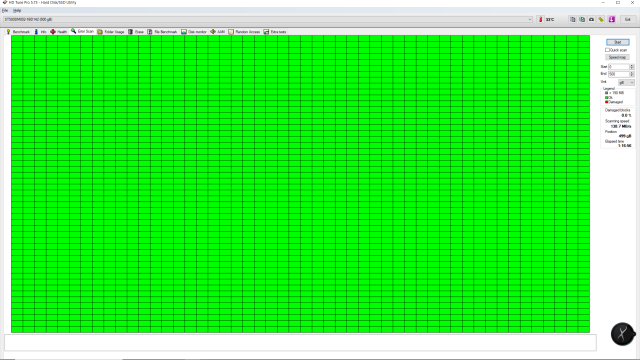Open the Health tab
The width and height of the screenshot is (640, 360).
click(x=58, y=31)
